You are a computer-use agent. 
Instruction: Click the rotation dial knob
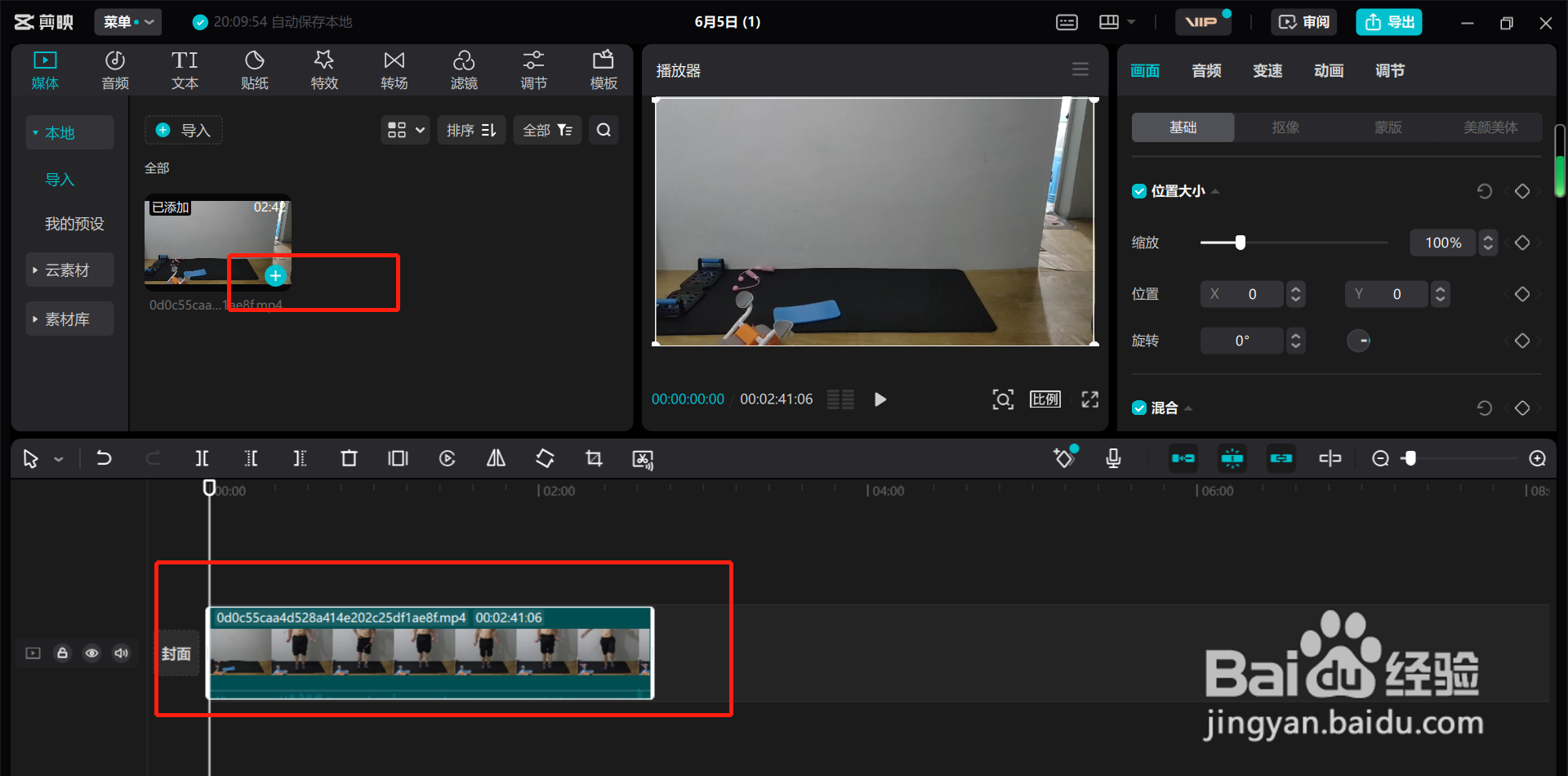tap(1359, 341)
